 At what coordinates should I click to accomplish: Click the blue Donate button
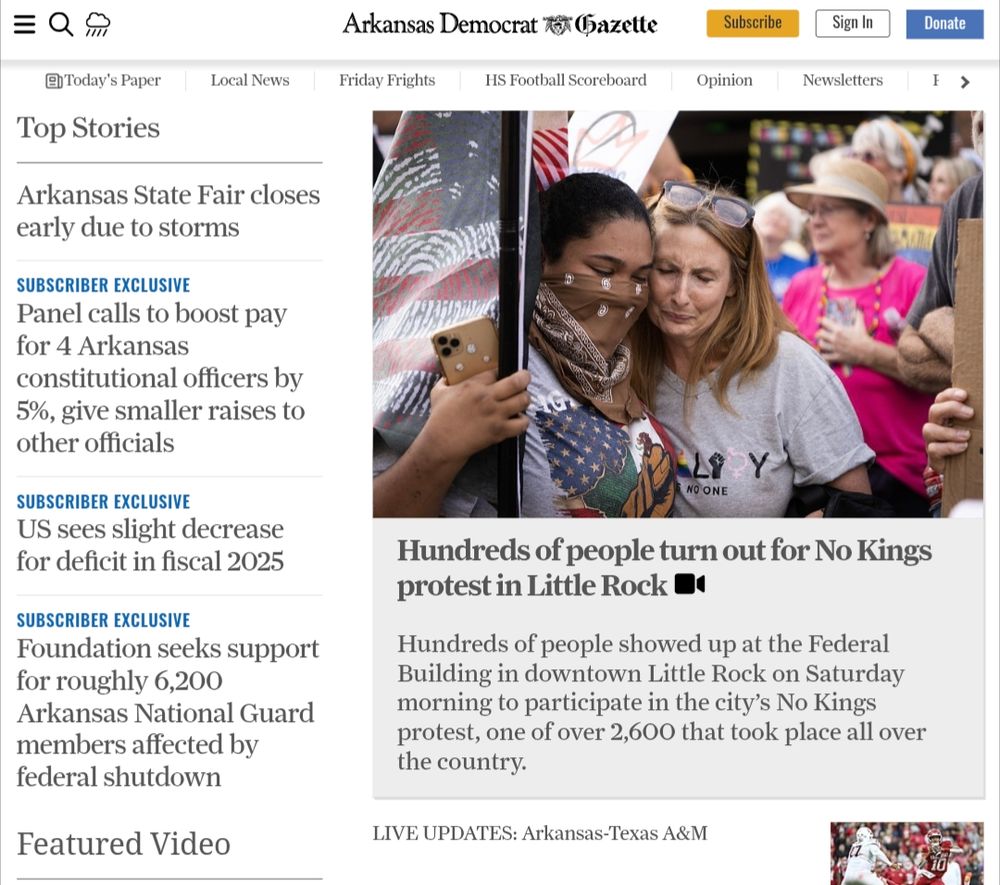coord(945,24)
